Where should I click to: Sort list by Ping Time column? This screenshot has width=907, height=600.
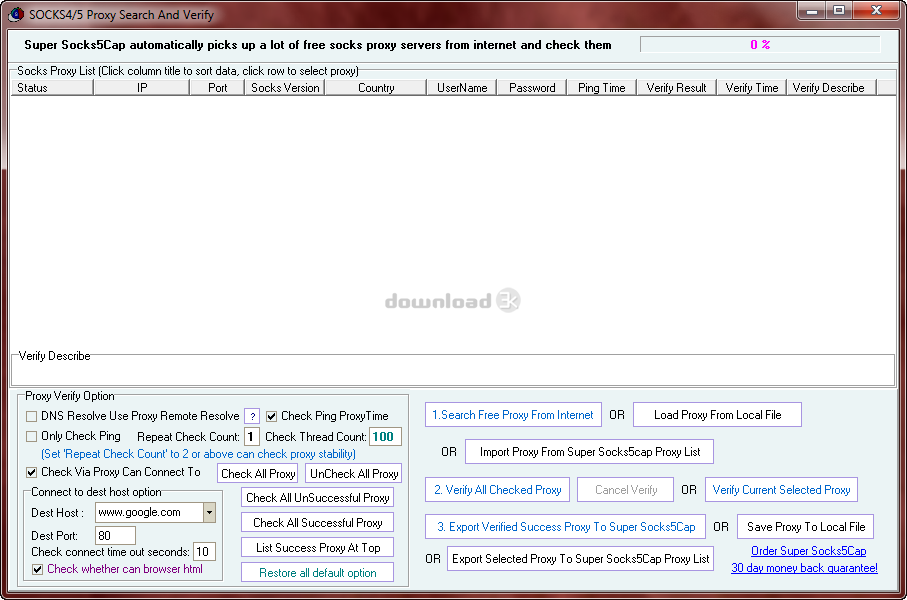coord(602,88)
